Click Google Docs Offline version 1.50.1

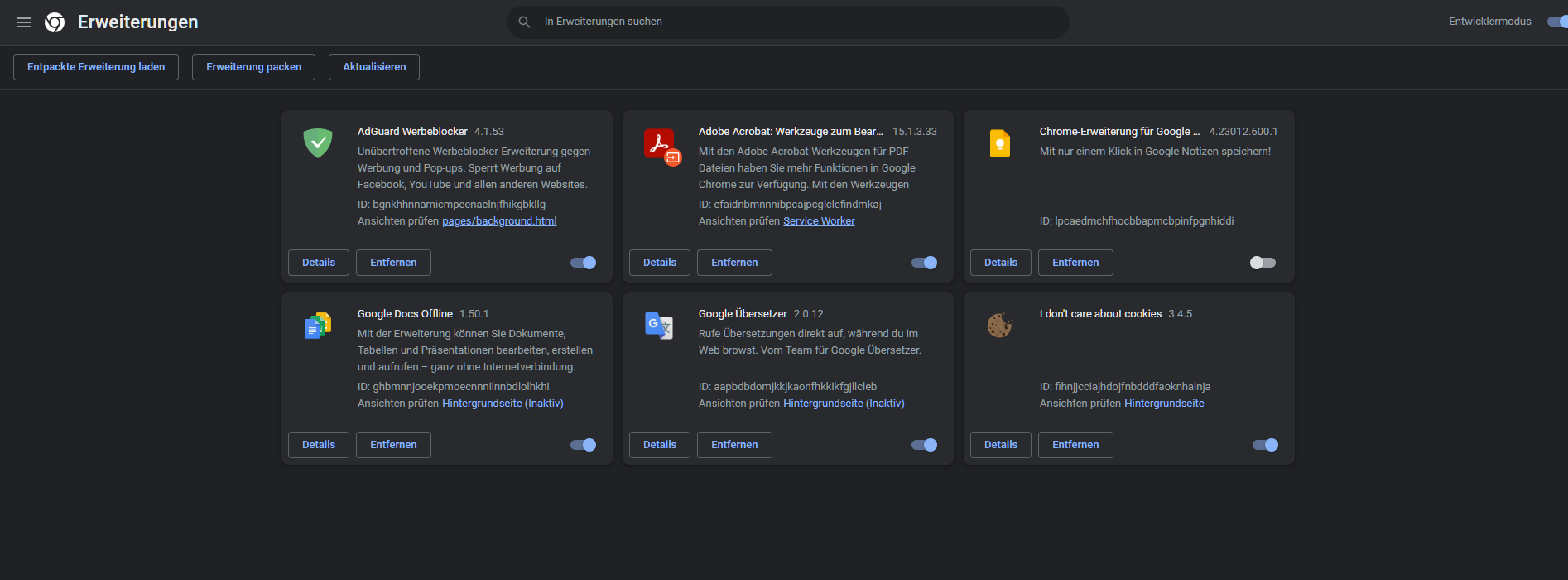(x=474, y=314)
